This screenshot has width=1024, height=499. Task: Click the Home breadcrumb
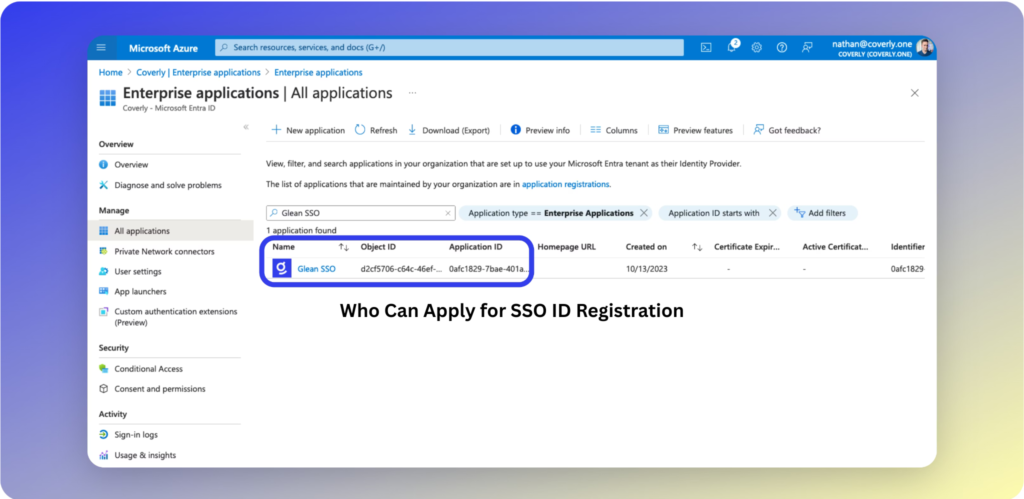point(110,72)
